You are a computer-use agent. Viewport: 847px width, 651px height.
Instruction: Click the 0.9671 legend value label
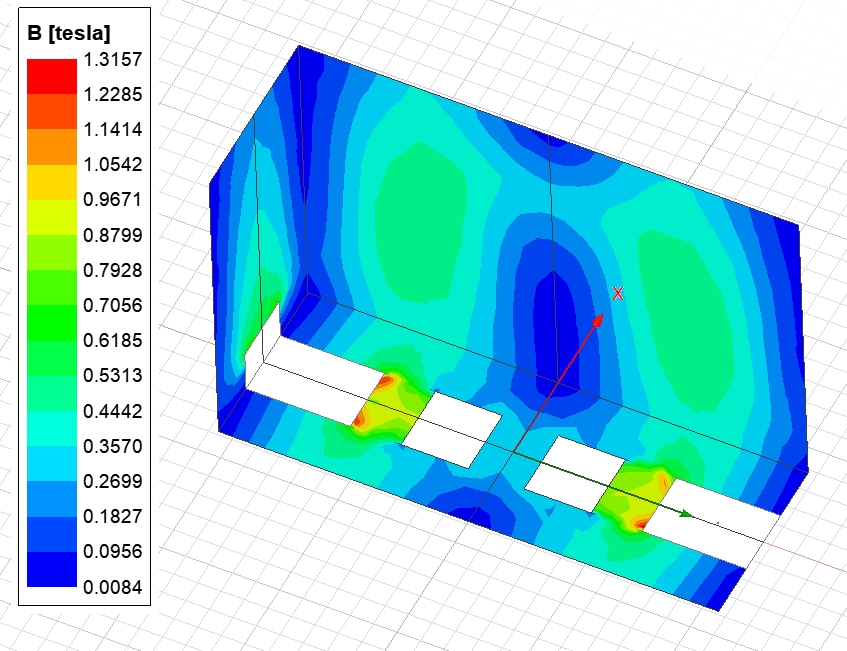point(114,199)
